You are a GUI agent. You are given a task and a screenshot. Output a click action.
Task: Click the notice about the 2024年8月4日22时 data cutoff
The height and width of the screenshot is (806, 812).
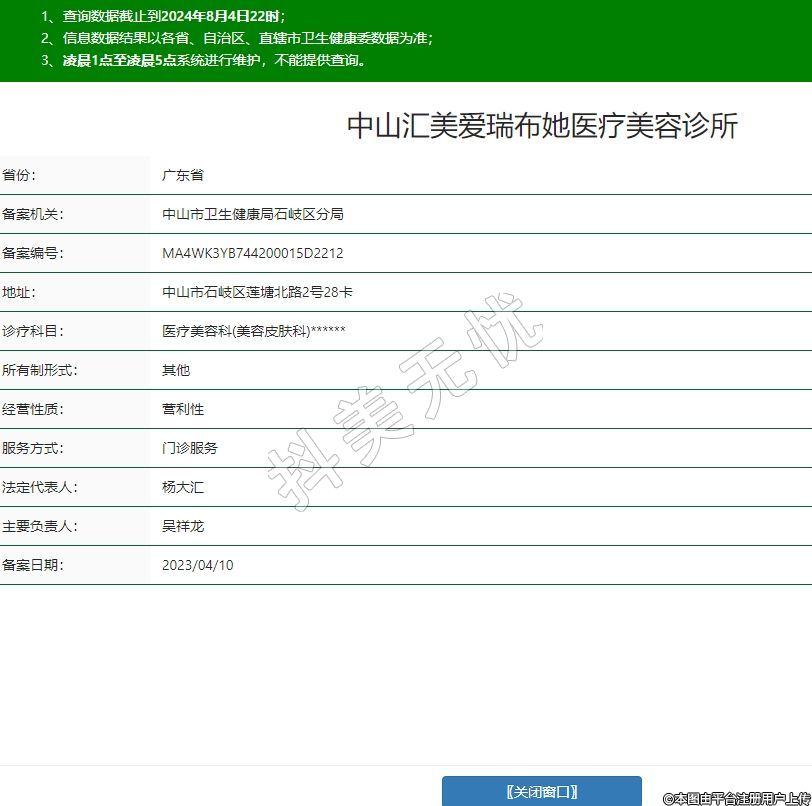click(x=163, y=16)
